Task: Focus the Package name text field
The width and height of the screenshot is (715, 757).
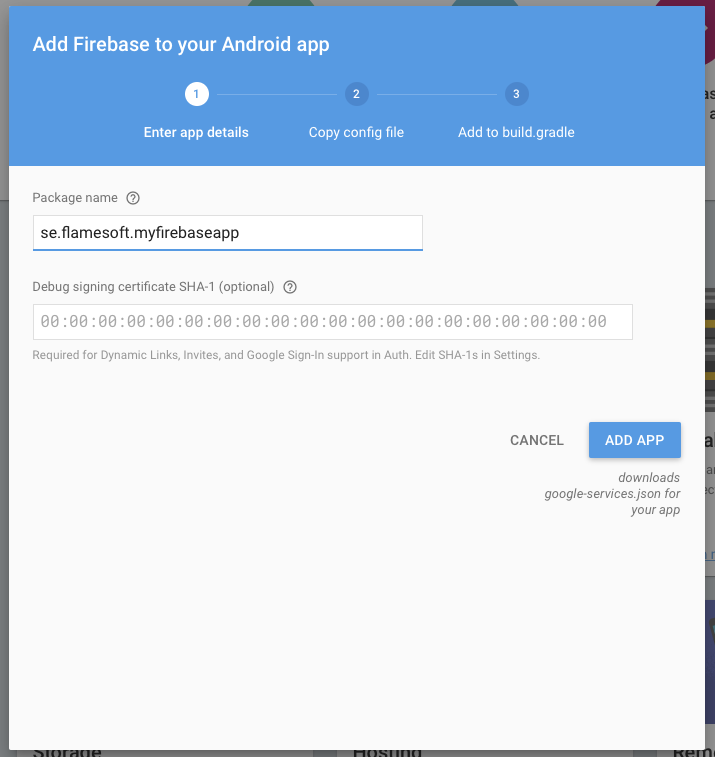Action: coord(227,232)
